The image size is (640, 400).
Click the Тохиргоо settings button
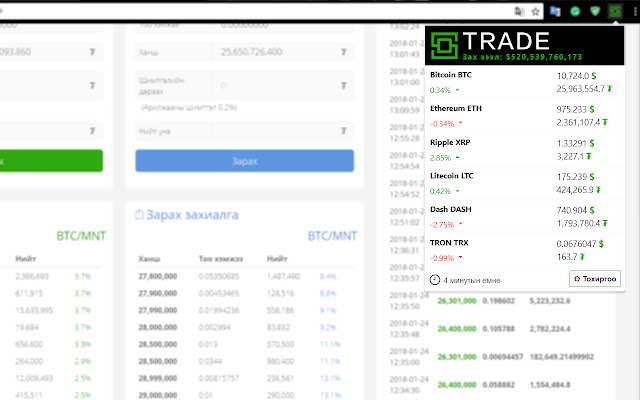pyautogui.click(x=595, y=279)
